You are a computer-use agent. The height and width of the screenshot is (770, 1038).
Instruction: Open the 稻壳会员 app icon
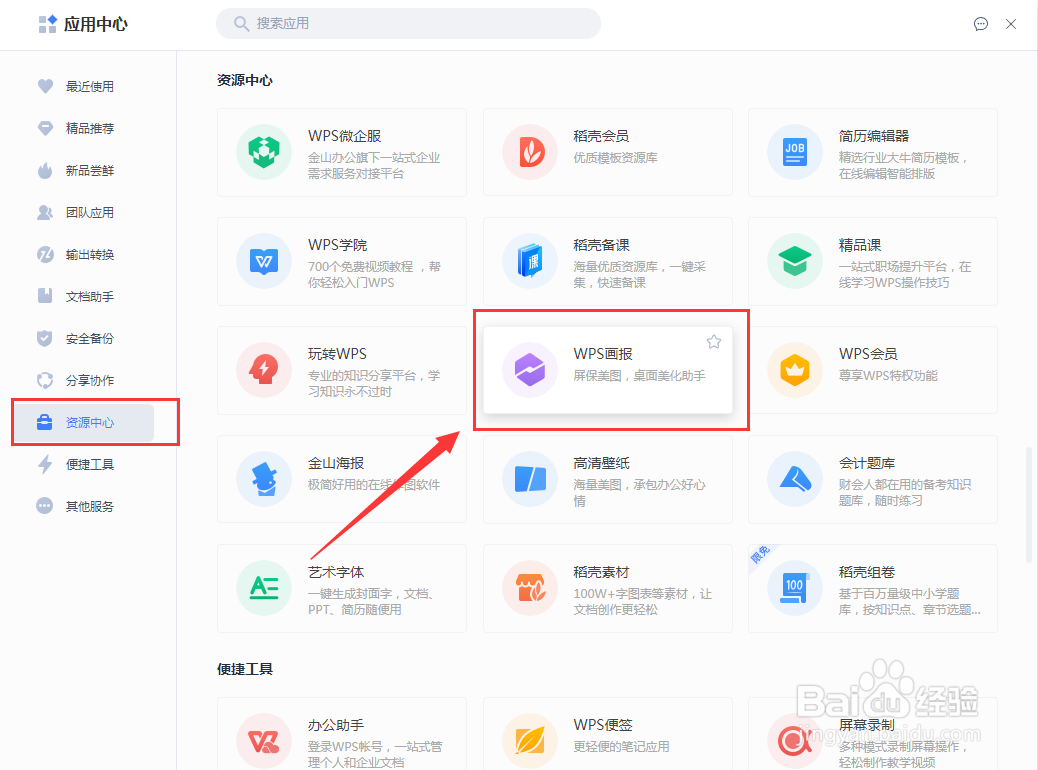pos(530,152)
